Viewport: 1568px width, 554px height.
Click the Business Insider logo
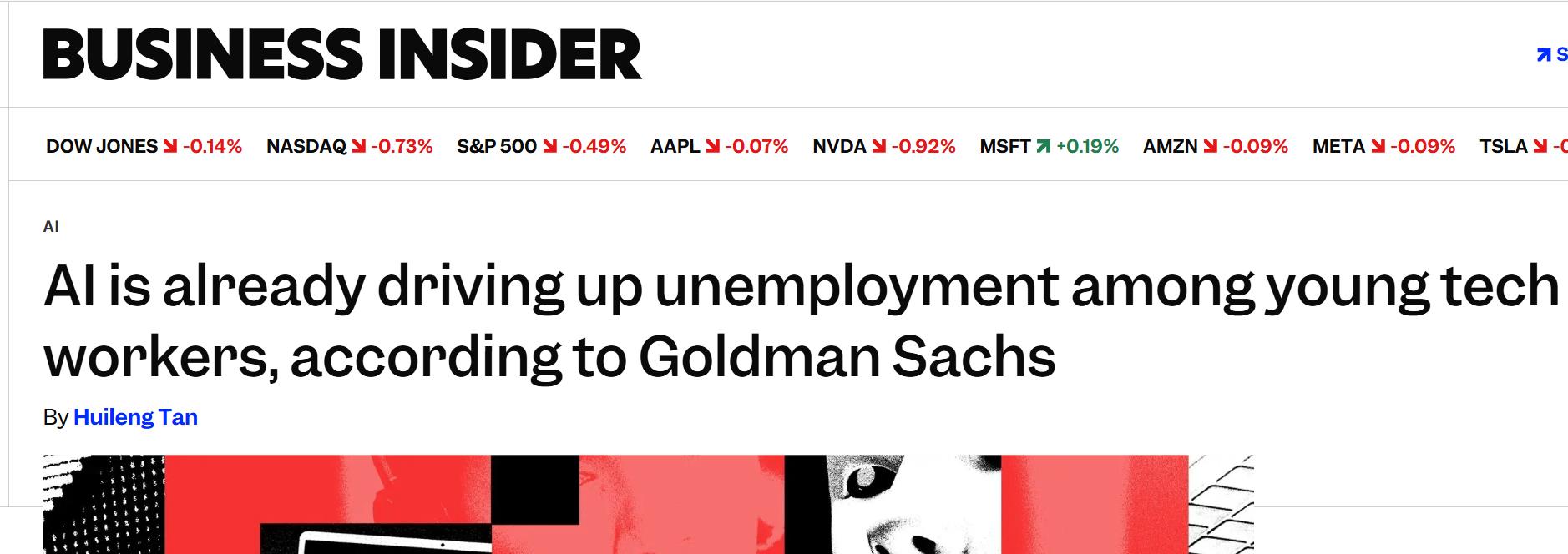pyautogui.click(x=342, y=54)
